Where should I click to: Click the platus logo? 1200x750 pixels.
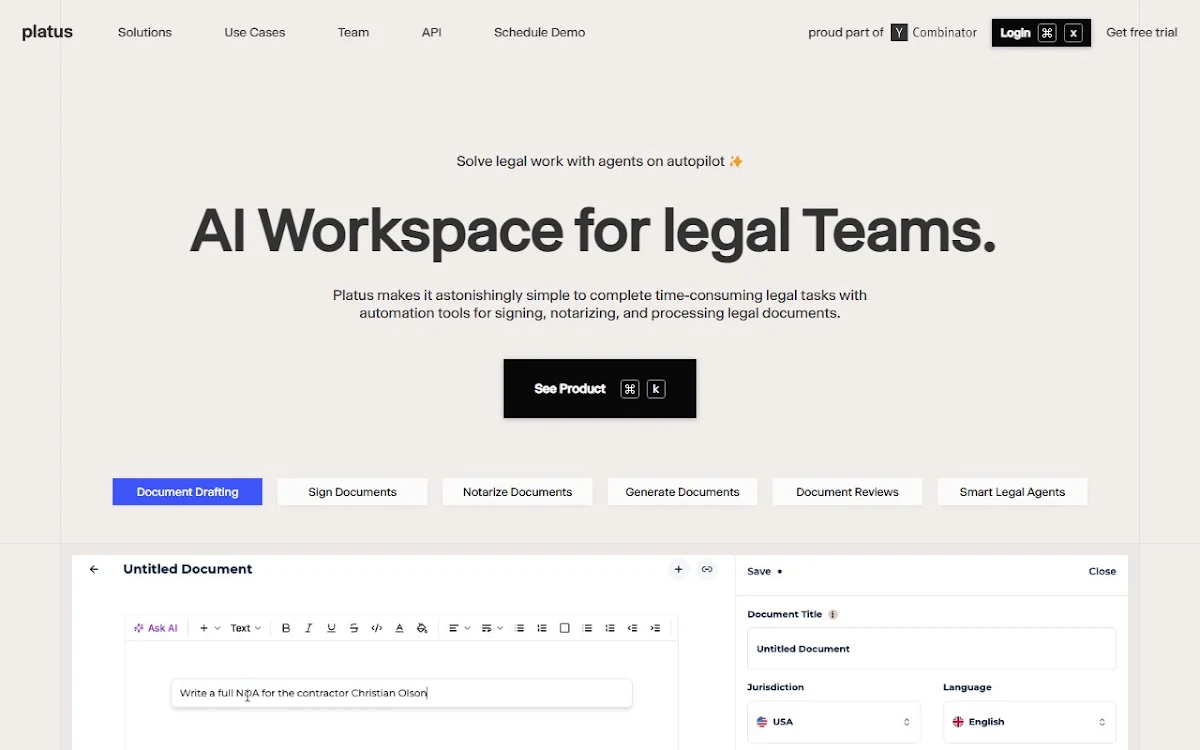tap(47, 32)
